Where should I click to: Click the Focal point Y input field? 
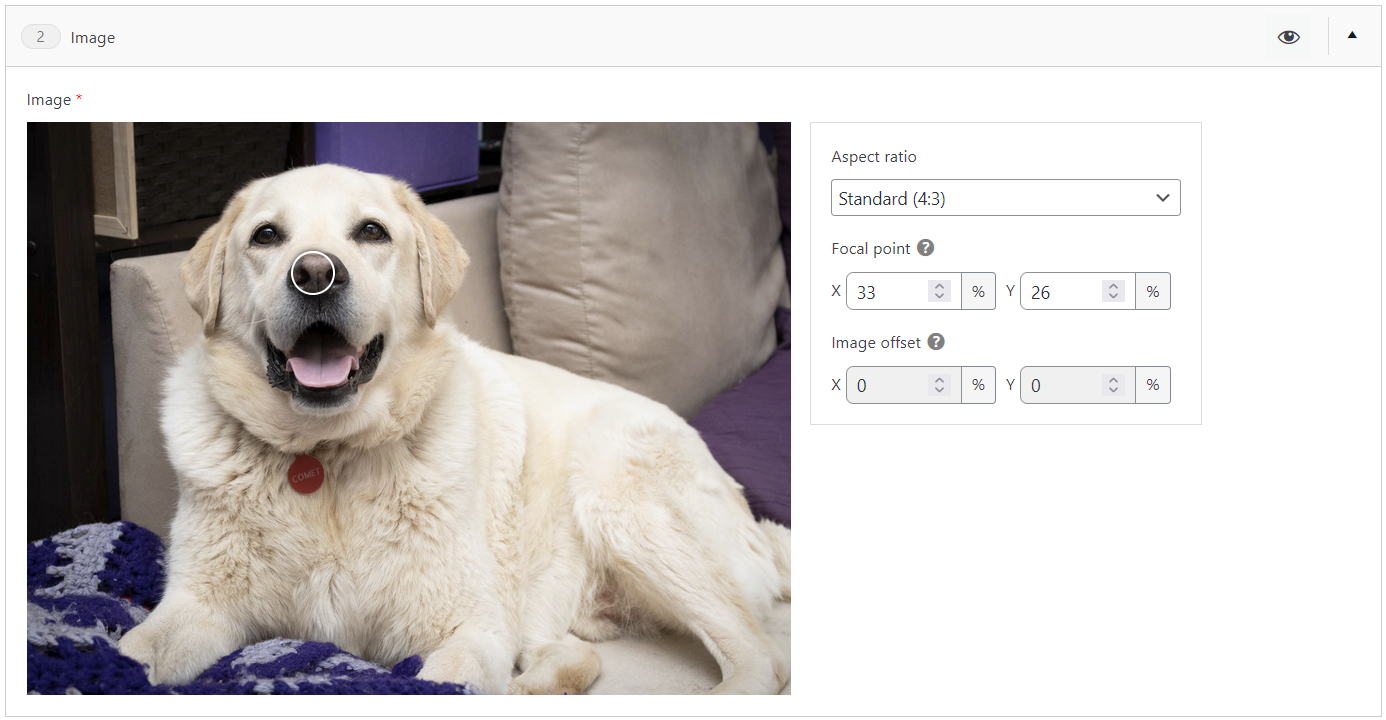1062,292
